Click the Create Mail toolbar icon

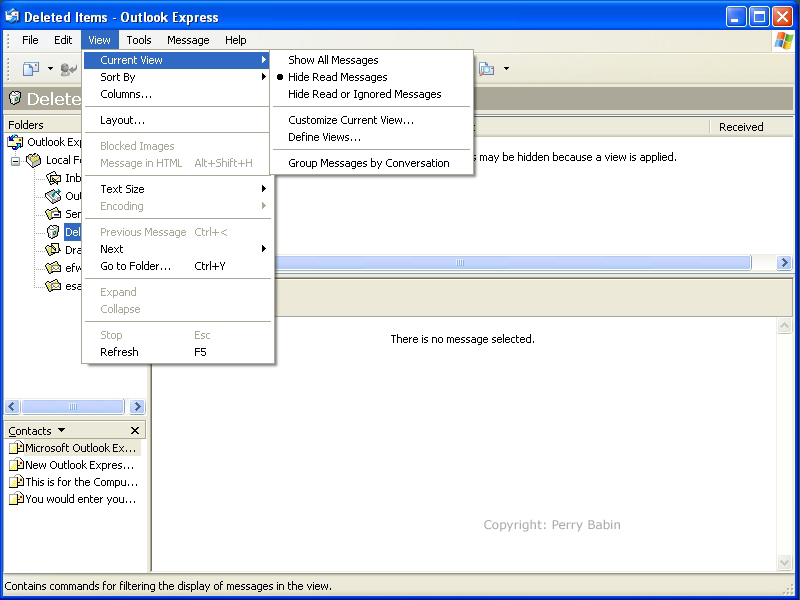[x=31, y=69]
